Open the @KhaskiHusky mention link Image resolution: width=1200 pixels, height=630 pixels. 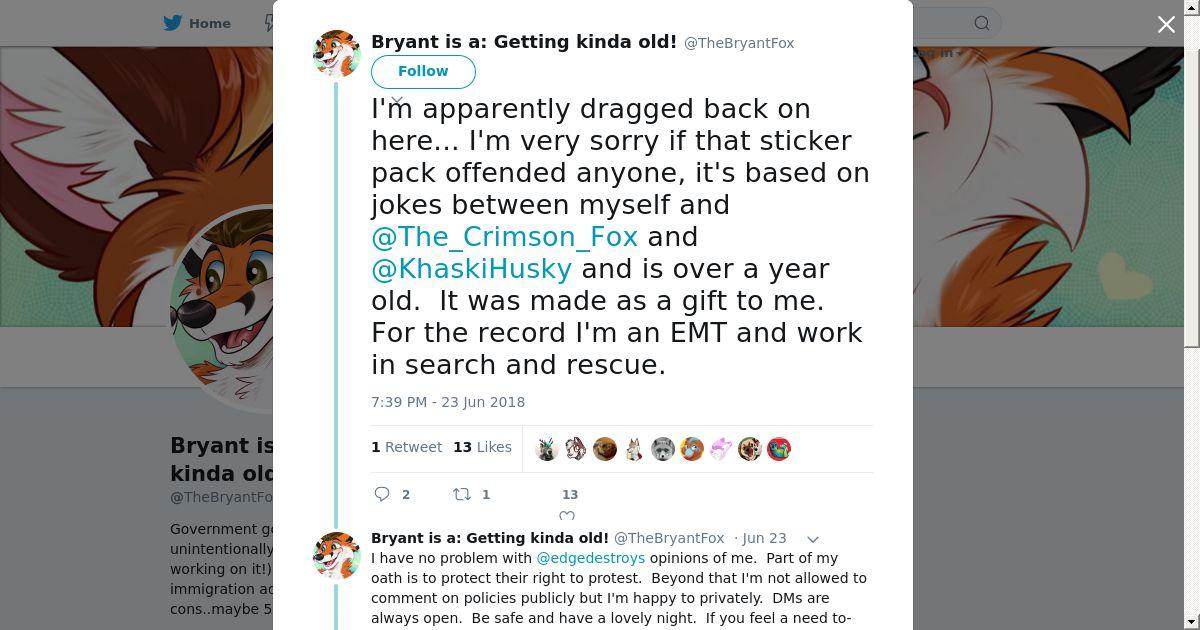click(x=471, y=269)
